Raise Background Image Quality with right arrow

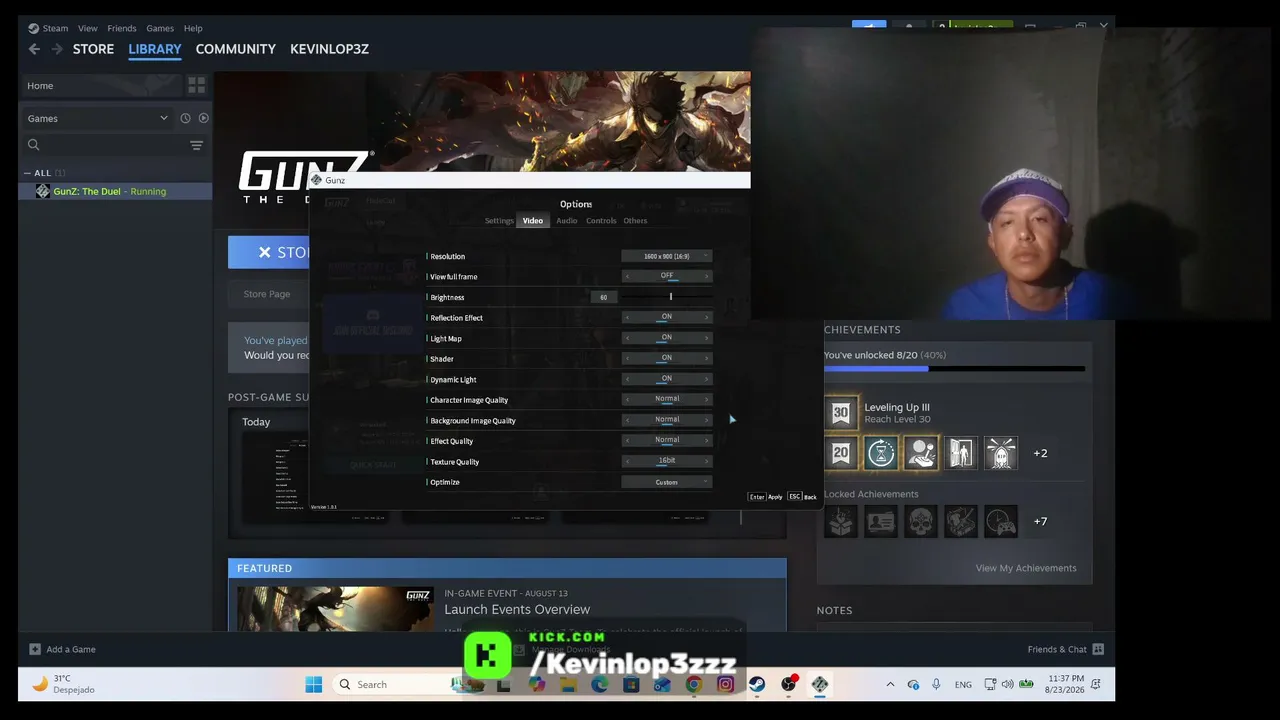707,420
